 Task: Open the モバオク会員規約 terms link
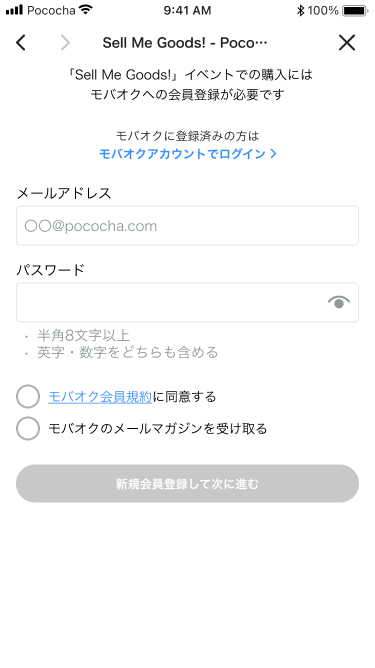(100, 397)
